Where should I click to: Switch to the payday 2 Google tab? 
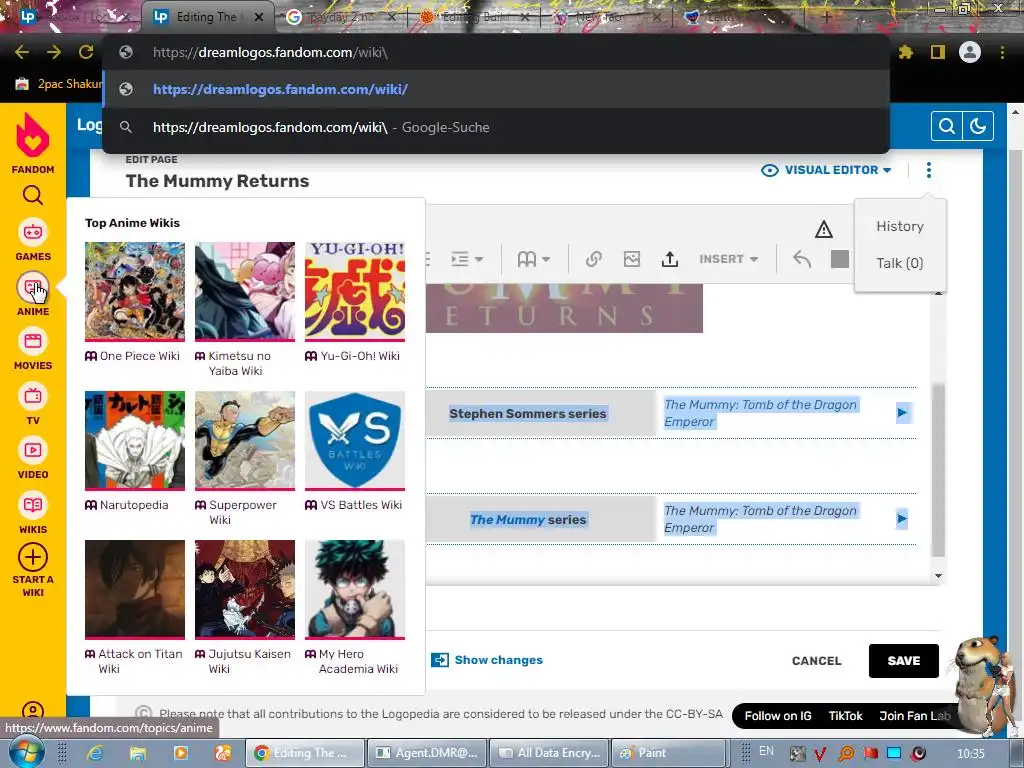click(x=342, y=17)
